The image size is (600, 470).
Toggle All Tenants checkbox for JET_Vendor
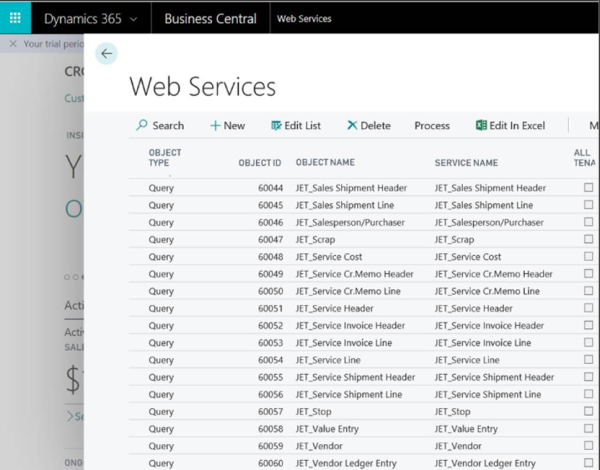click(589, 446)
